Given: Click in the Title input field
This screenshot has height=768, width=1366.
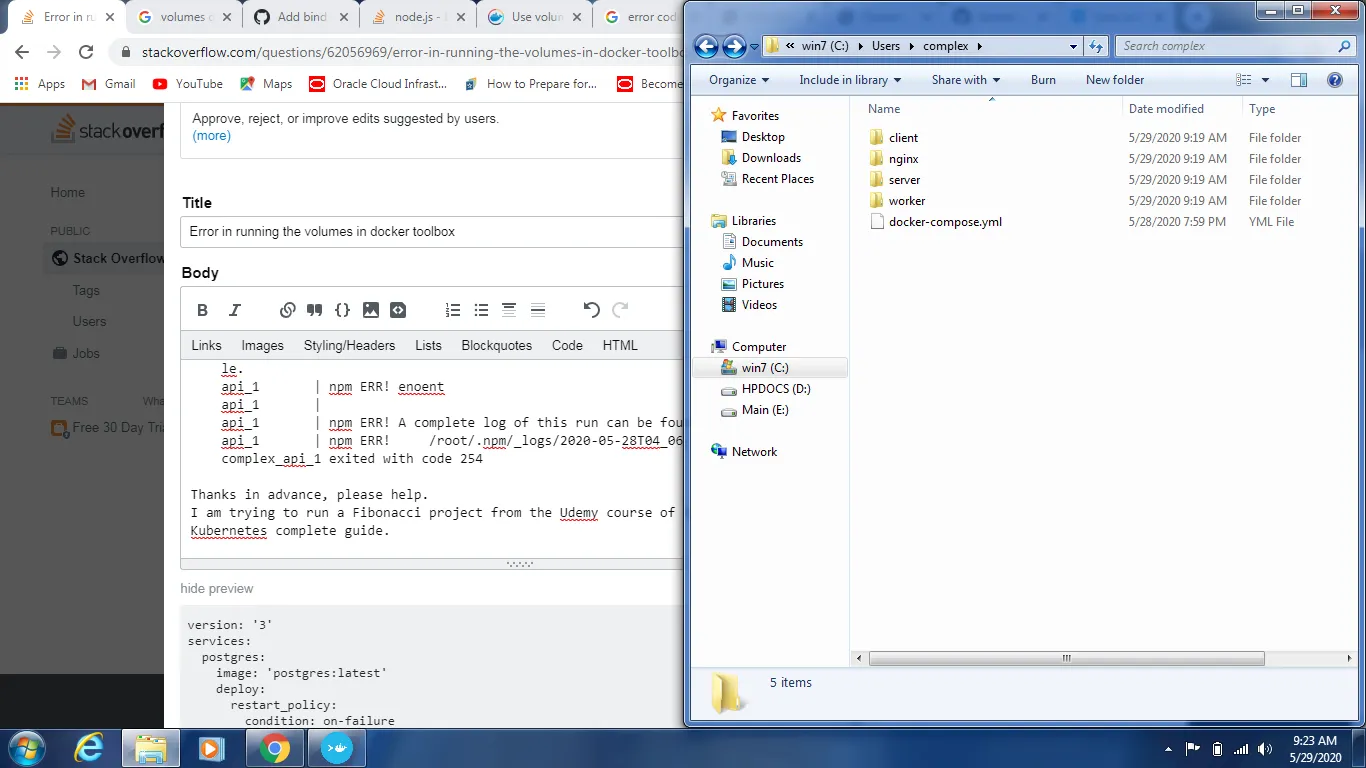Looking at the screenshot, I should [x=432, y=231].
